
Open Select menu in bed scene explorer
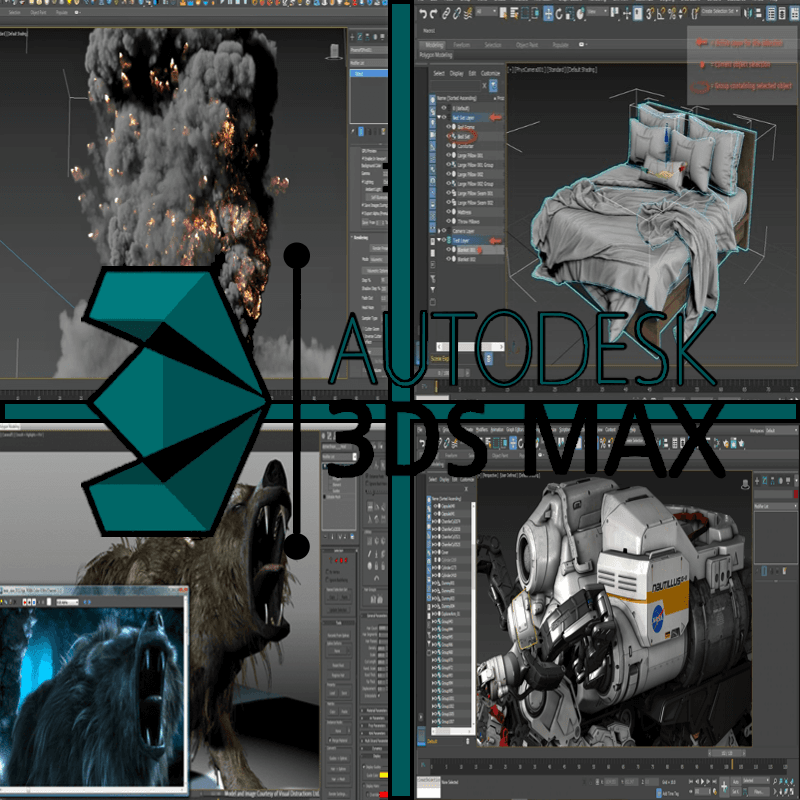439,73
